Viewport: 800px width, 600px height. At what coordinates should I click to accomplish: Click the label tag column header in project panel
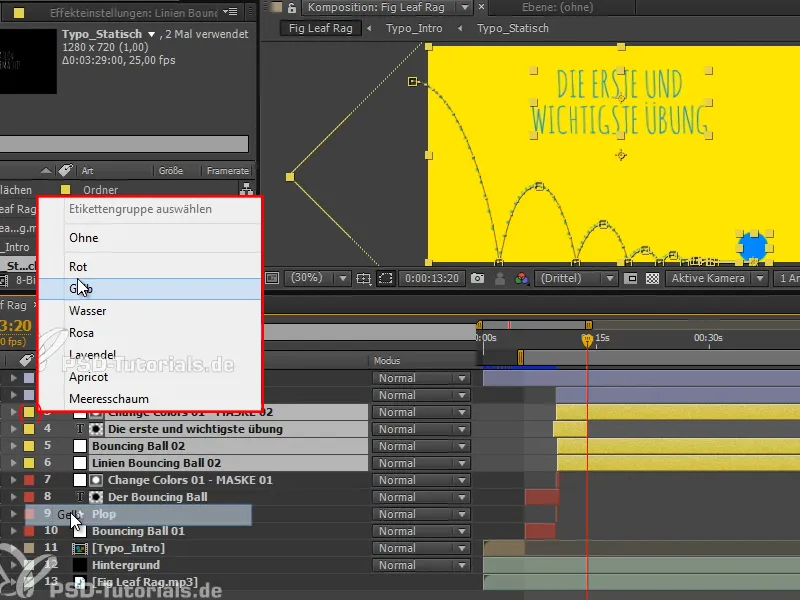(x=65, y=170)
